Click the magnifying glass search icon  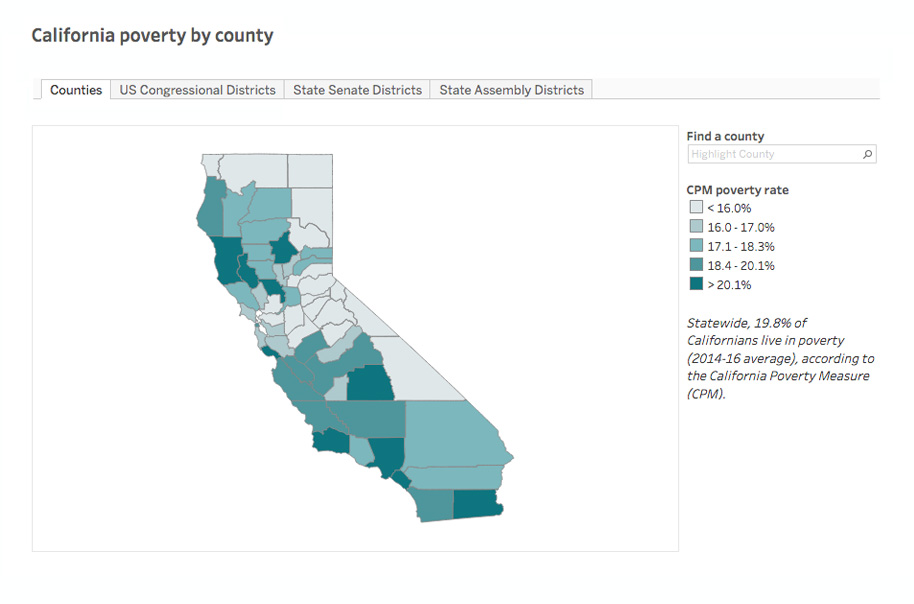point(868,154)
